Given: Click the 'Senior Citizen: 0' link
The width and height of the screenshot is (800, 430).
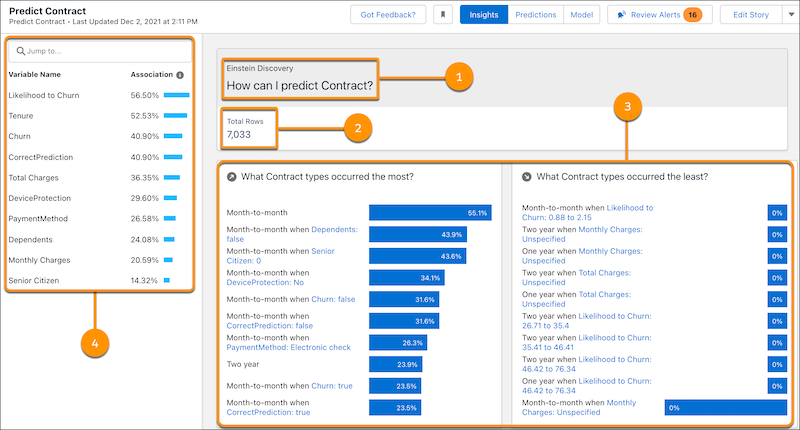Looking at the screenshot, I should [x=322, y=251].
